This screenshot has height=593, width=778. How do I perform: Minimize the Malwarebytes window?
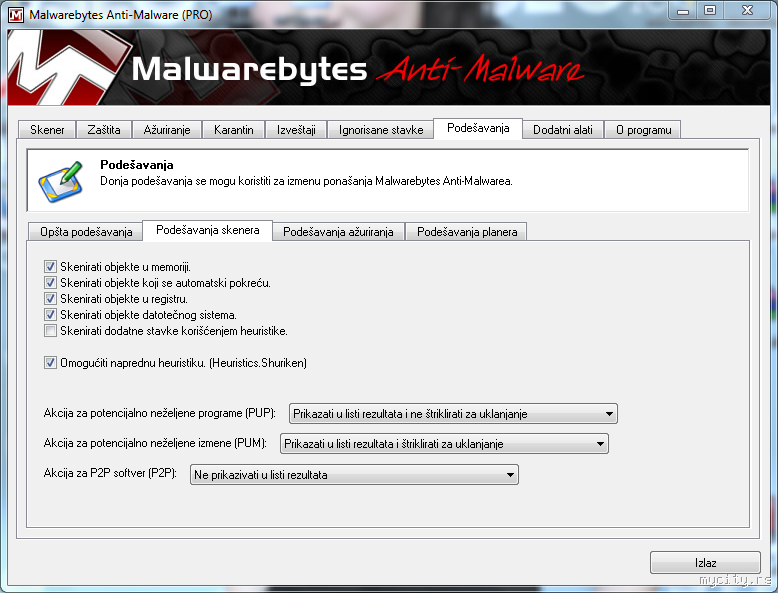[x=683, y=10]
